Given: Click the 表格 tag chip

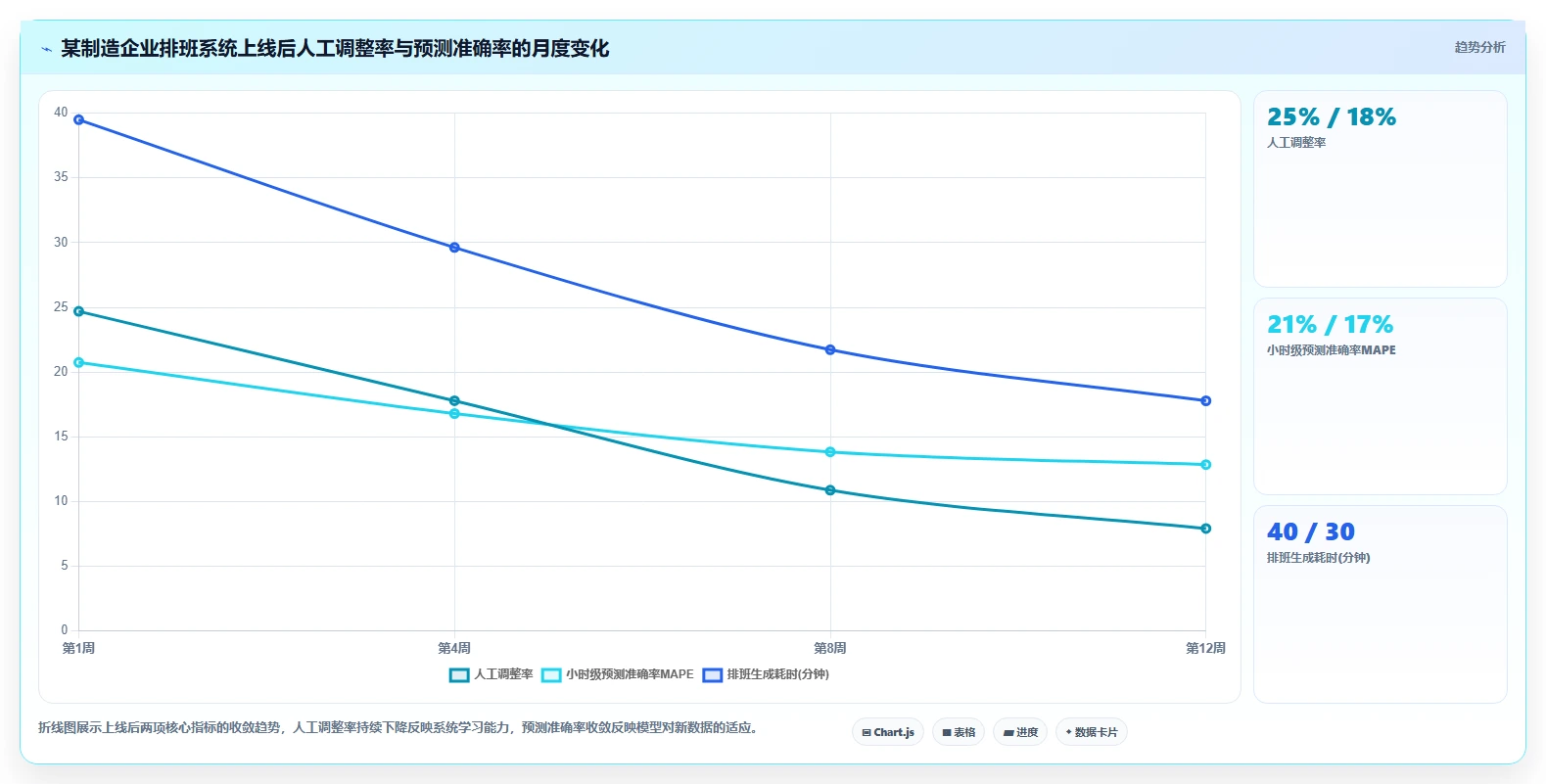Looking at the screenshot, I should click(959, 732).
